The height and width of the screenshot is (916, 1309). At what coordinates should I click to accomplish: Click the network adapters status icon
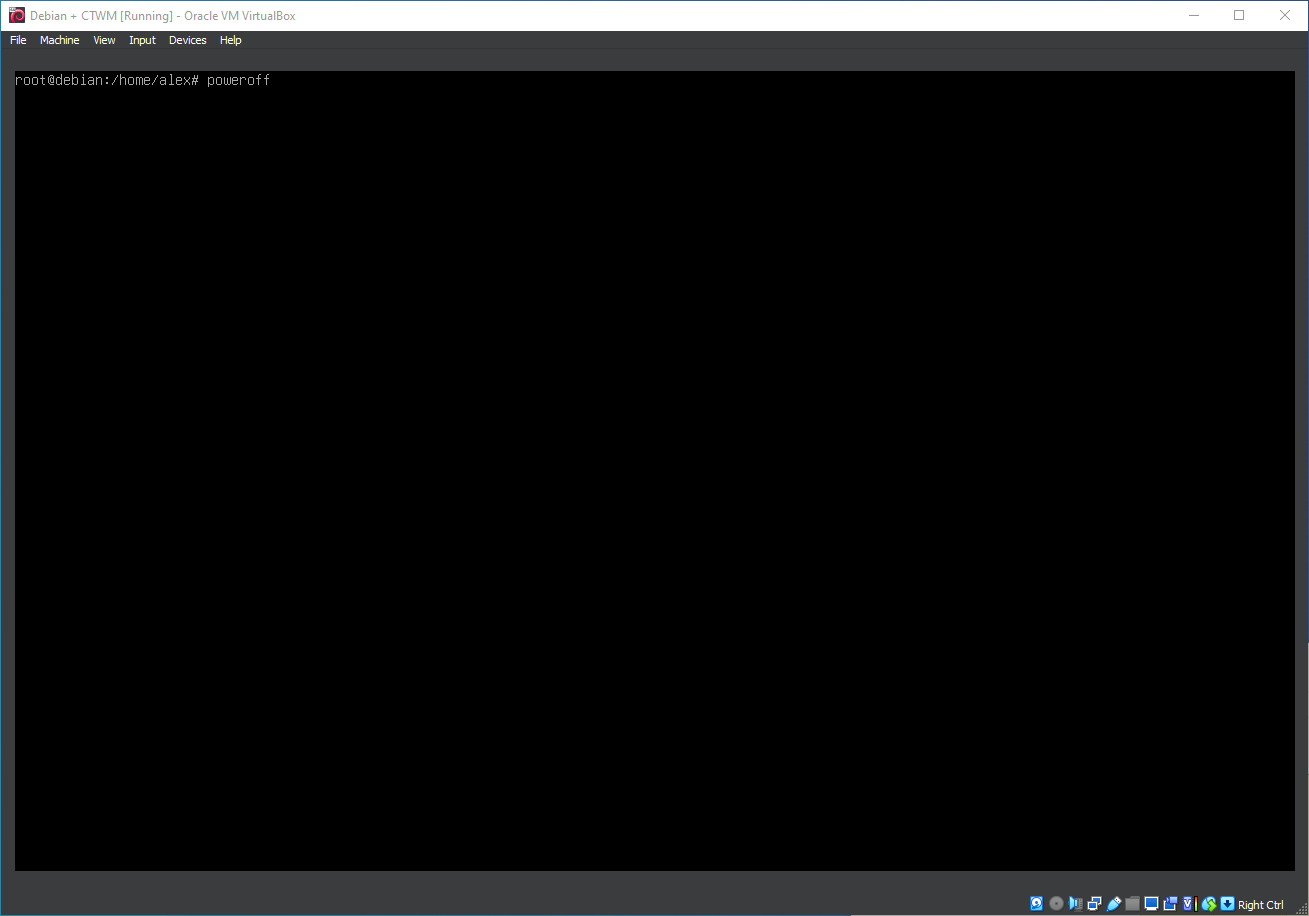tap(1094, 904)
